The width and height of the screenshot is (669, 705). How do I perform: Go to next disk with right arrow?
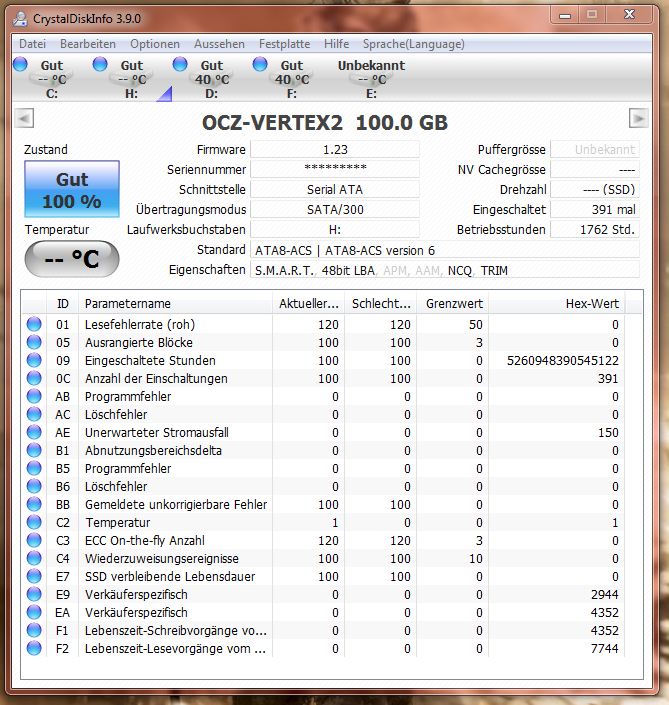(638, 119)
